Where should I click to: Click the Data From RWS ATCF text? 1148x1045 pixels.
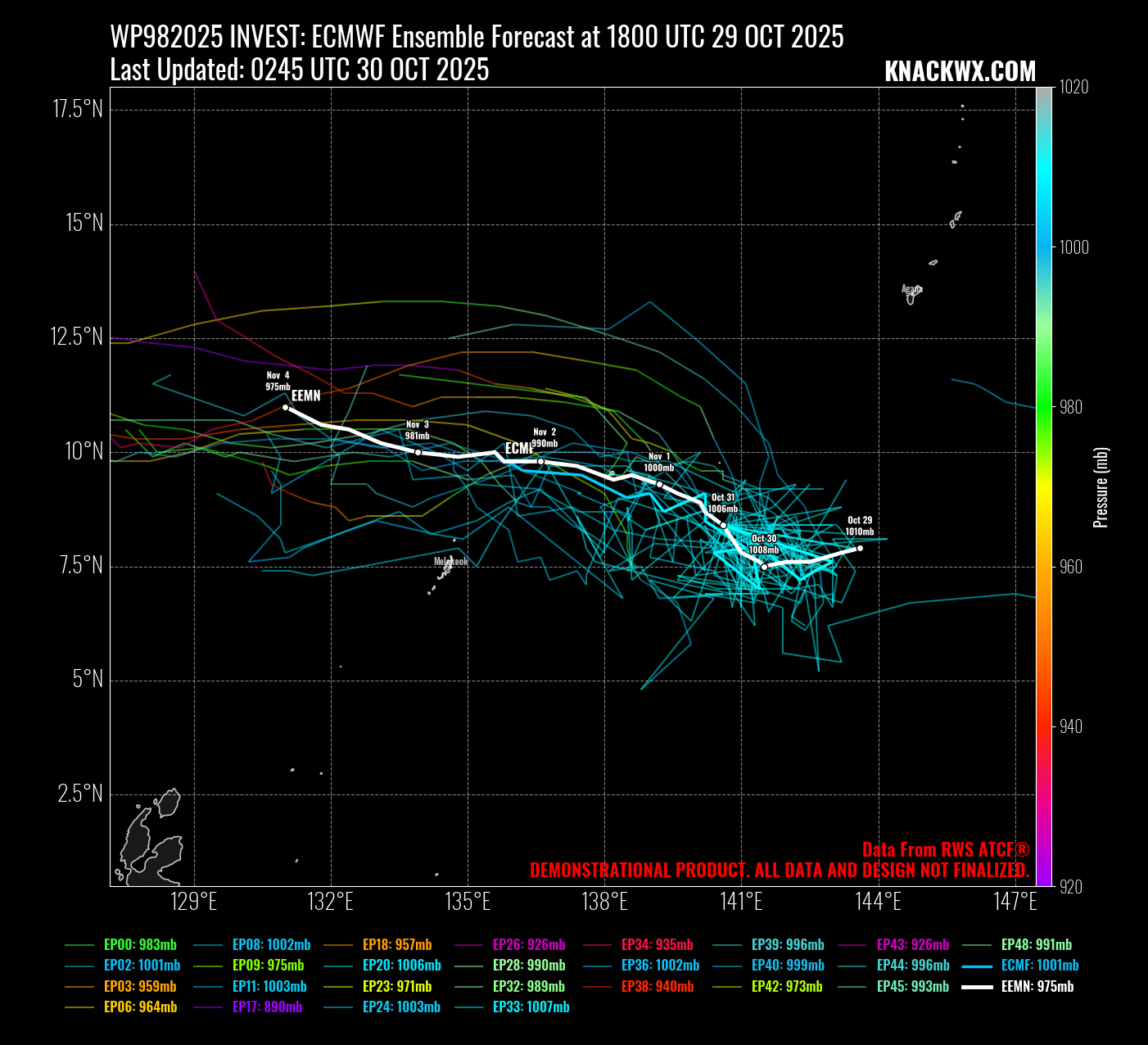945,849
